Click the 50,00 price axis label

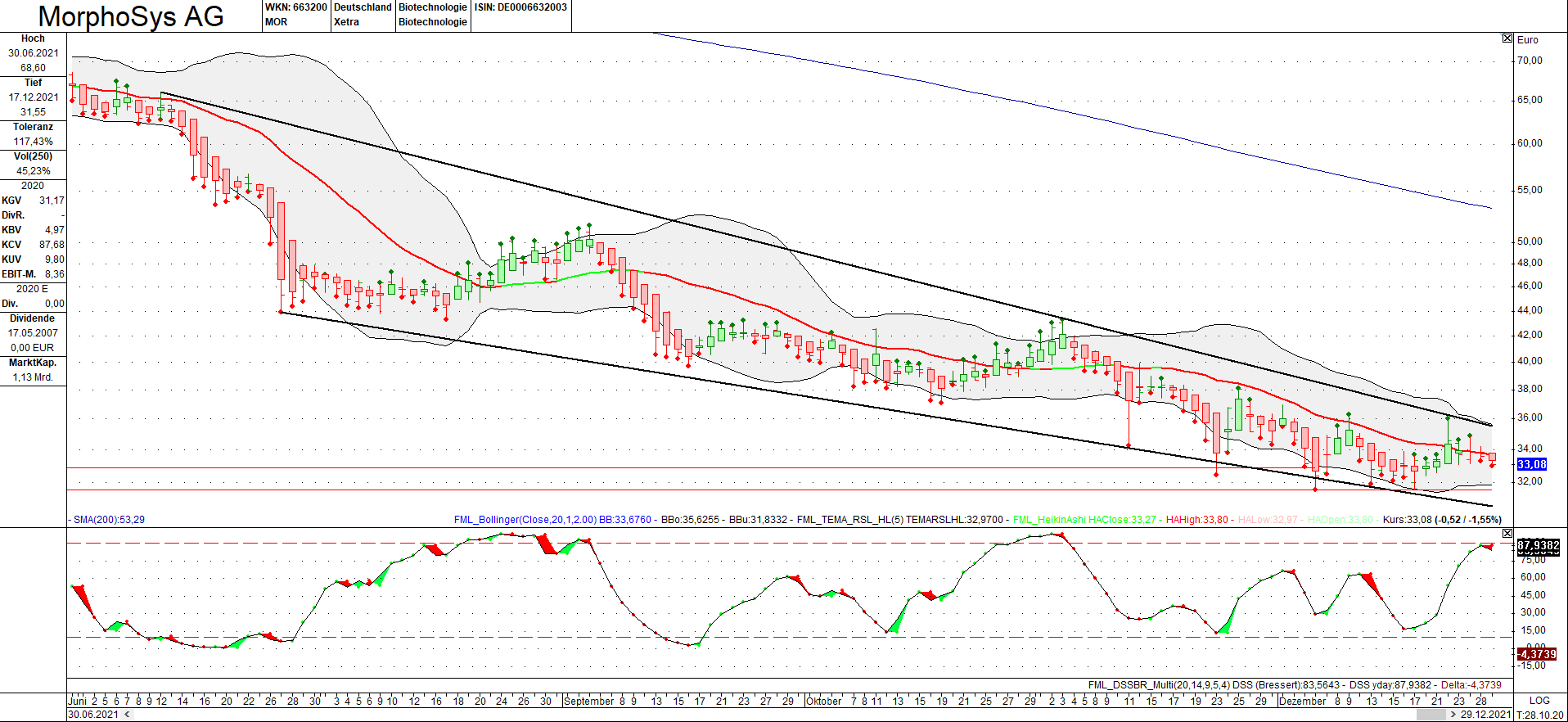1530,241
